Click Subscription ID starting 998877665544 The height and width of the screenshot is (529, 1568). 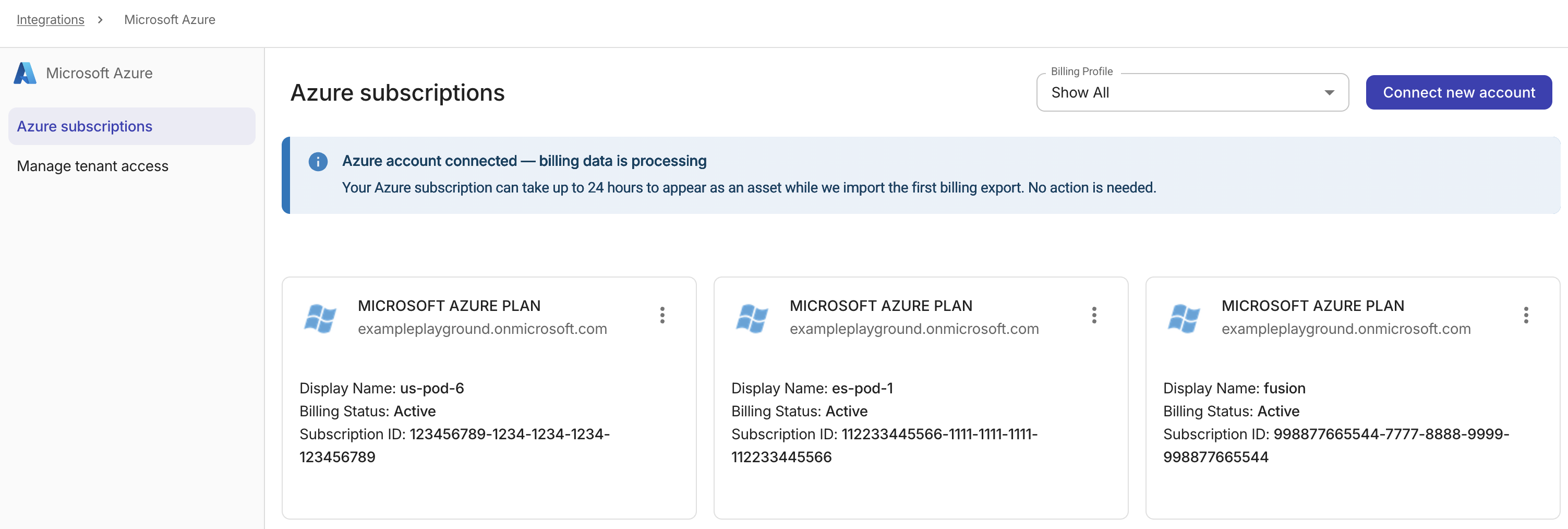coord(1336,446)
